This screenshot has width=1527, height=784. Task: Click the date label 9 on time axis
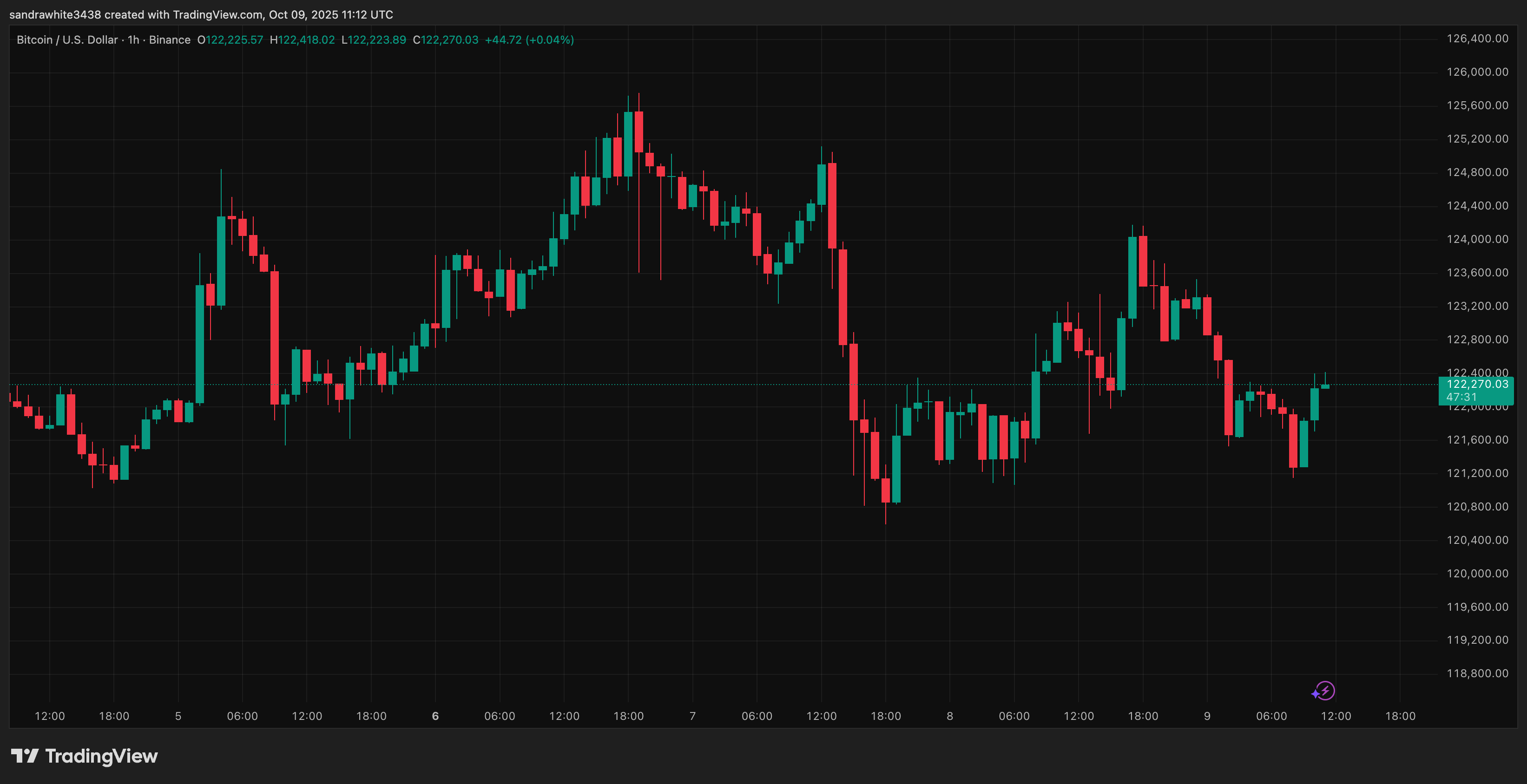1207,716
